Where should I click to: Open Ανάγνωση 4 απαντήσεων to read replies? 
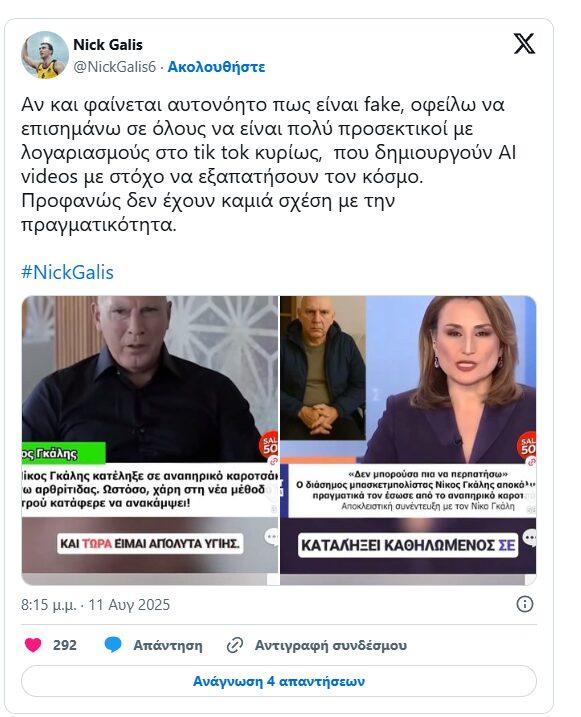278,681
